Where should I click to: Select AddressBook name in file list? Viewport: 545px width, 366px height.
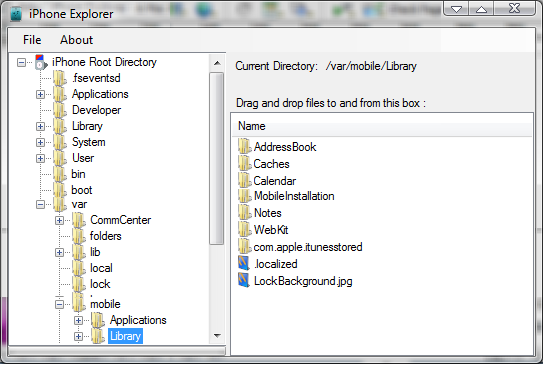click(285, 147)
